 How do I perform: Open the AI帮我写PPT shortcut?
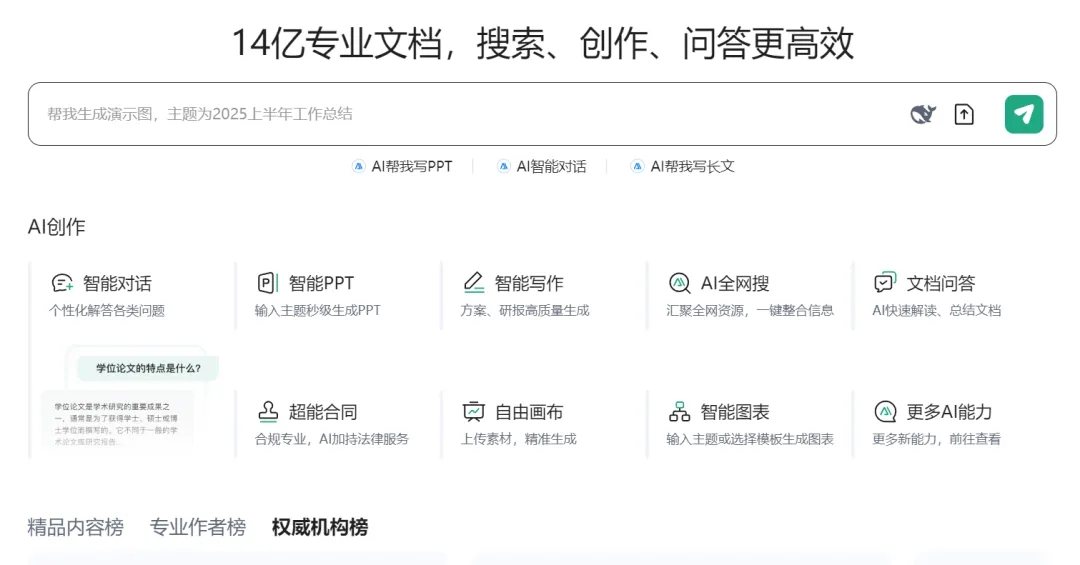[x=411, y=166]
